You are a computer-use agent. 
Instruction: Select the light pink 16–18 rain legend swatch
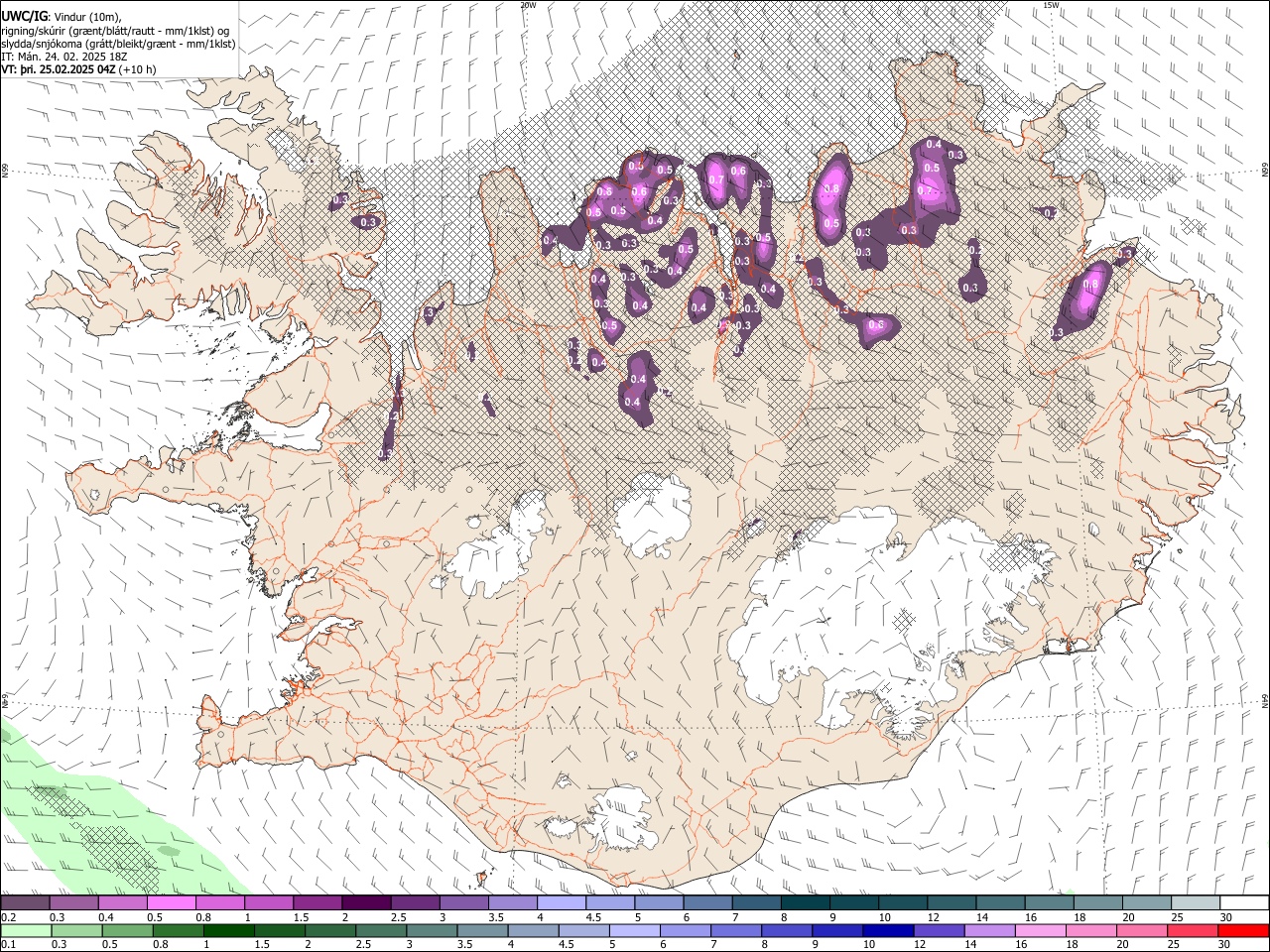tap(1040, 930)
